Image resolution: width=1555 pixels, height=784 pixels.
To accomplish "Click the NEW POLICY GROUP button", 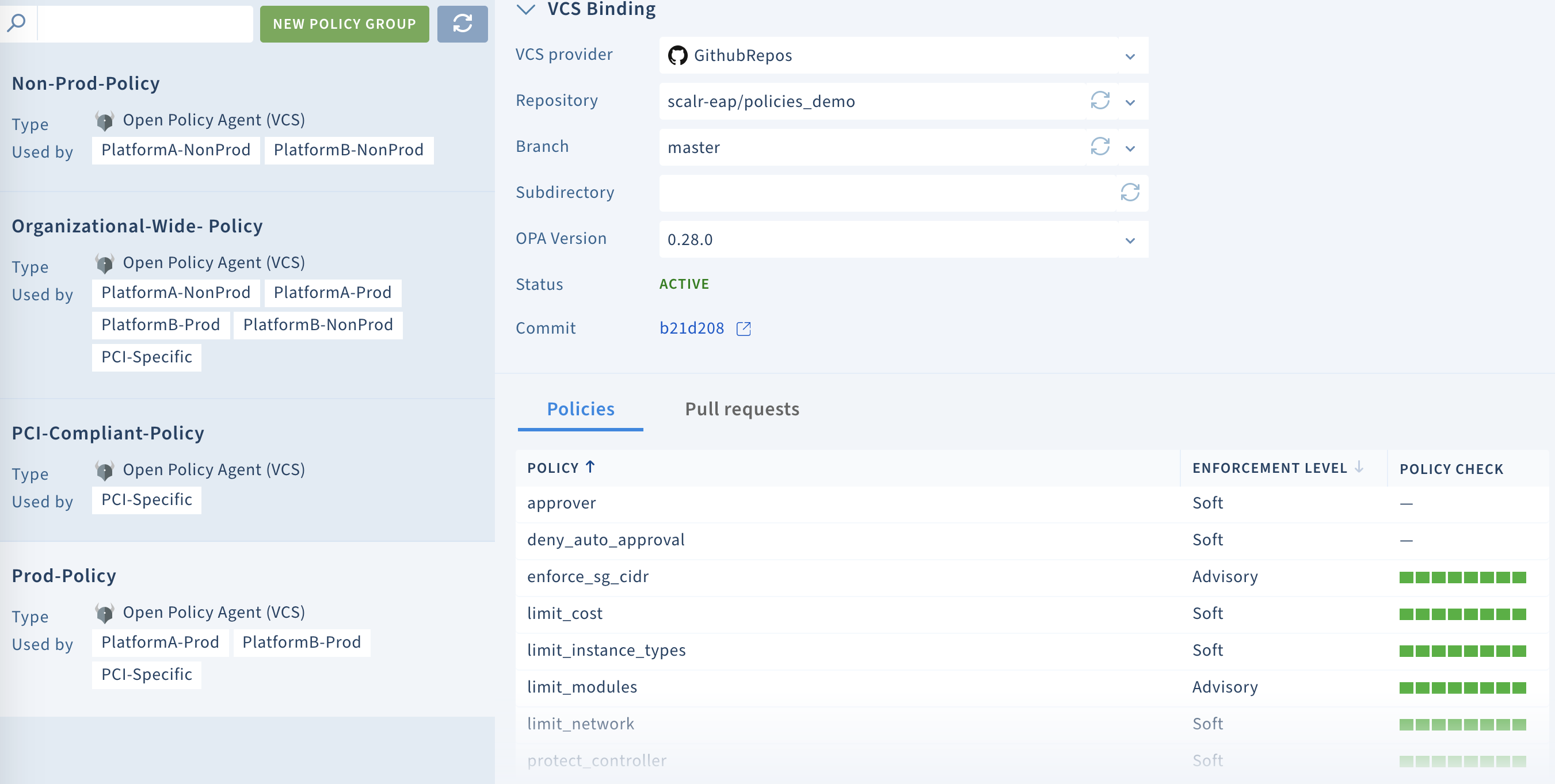I will [x=344, y=24].
